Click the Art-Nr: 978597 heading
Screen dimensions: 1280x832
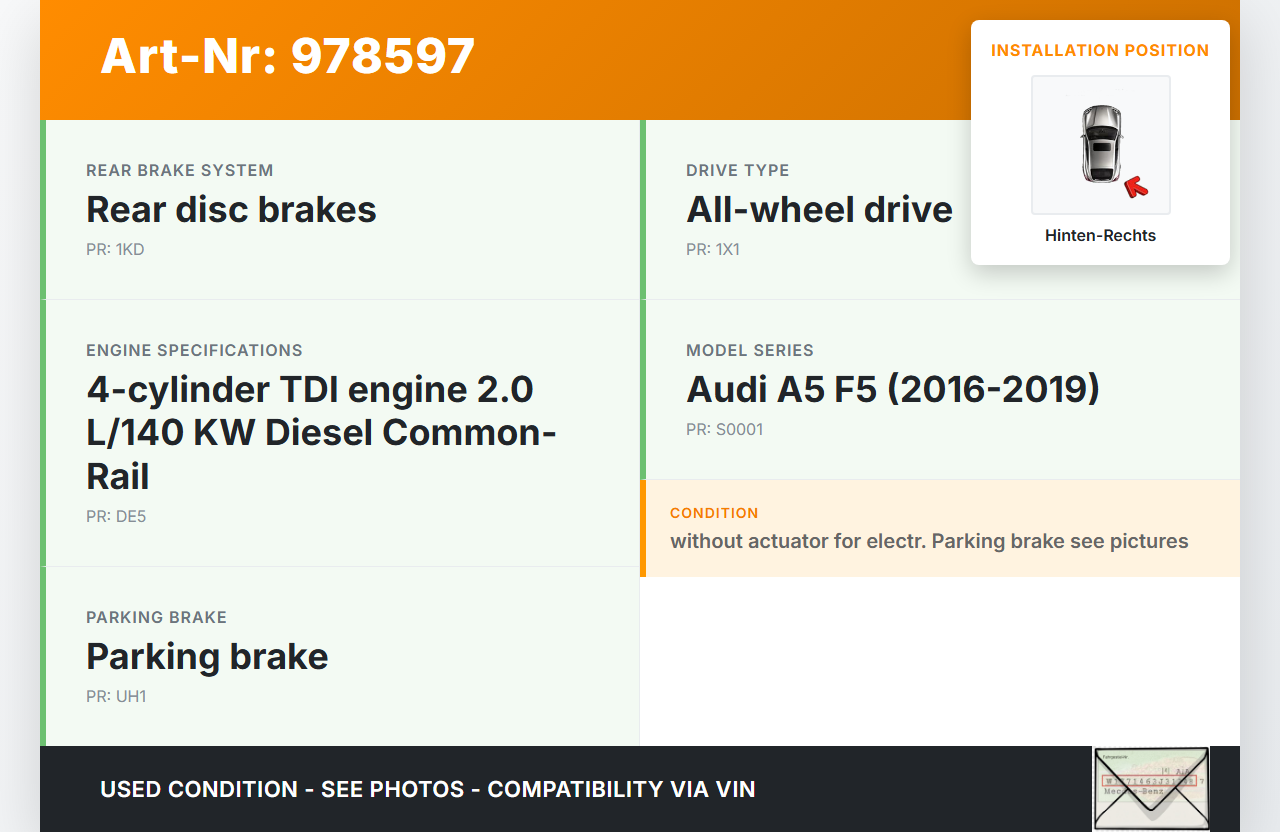[x=287, y=56]
